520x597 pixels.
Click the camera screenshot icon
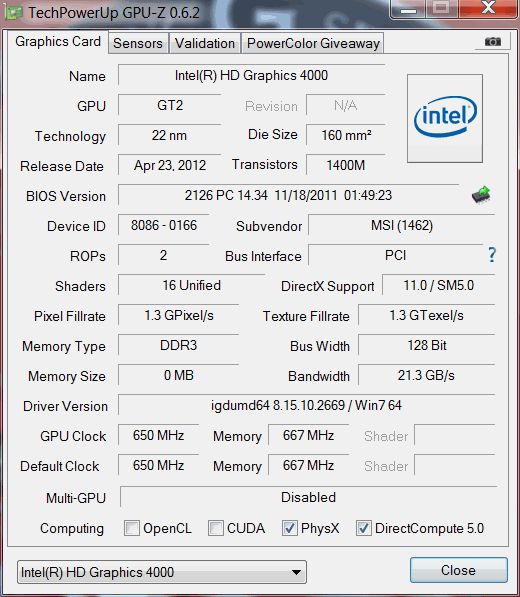(493, 42)
